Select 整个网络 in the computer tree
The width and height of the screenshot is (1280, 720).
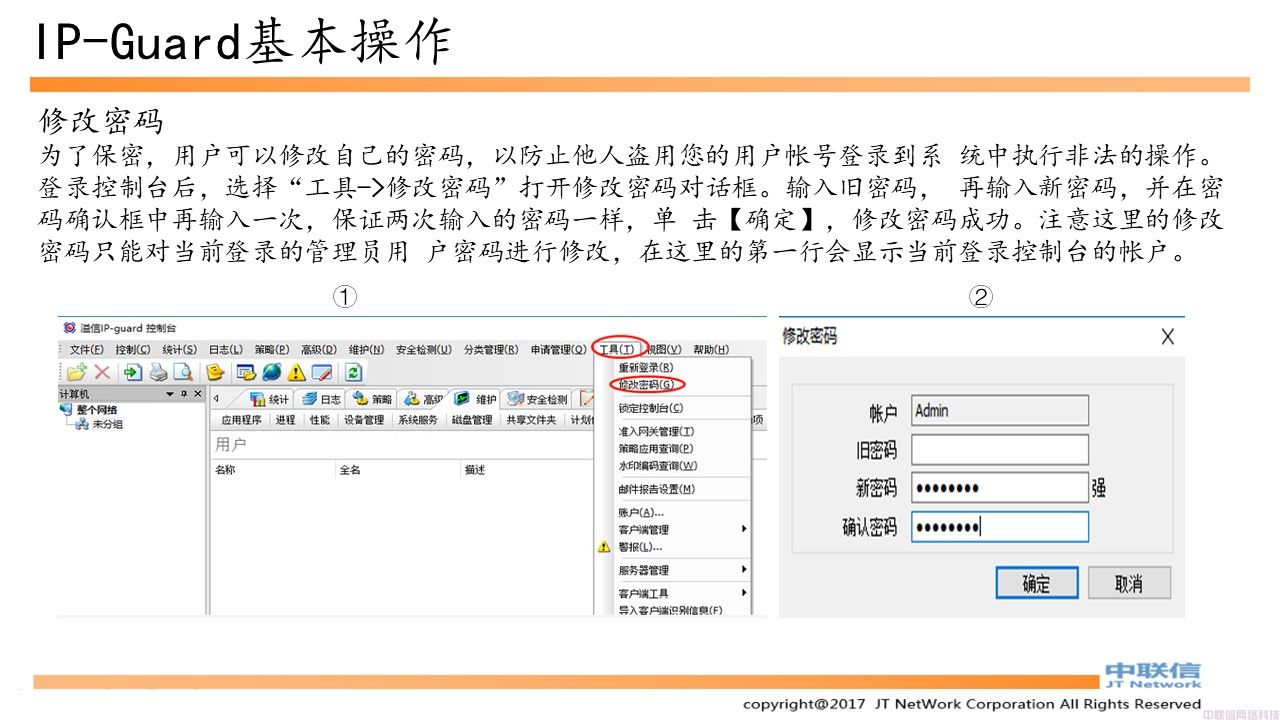pos(96,409)
